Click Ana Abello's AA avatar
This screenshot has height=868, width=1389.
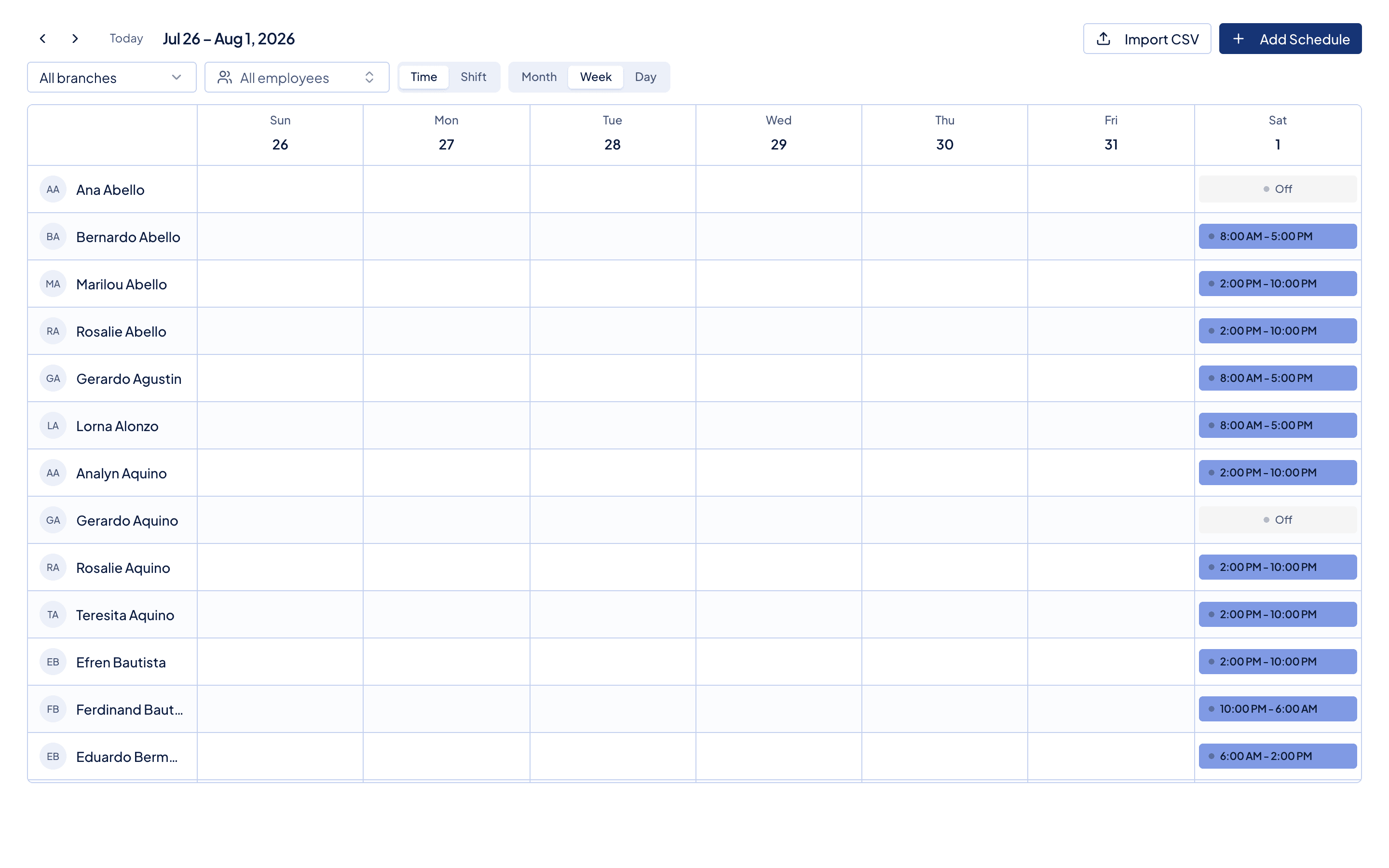click(x=53, y=190)
